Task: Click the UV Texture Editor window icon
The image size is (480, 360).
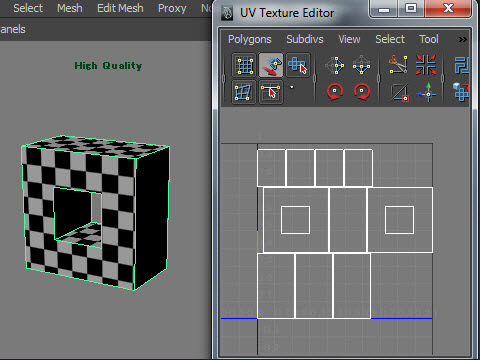Action: (228, 13)
